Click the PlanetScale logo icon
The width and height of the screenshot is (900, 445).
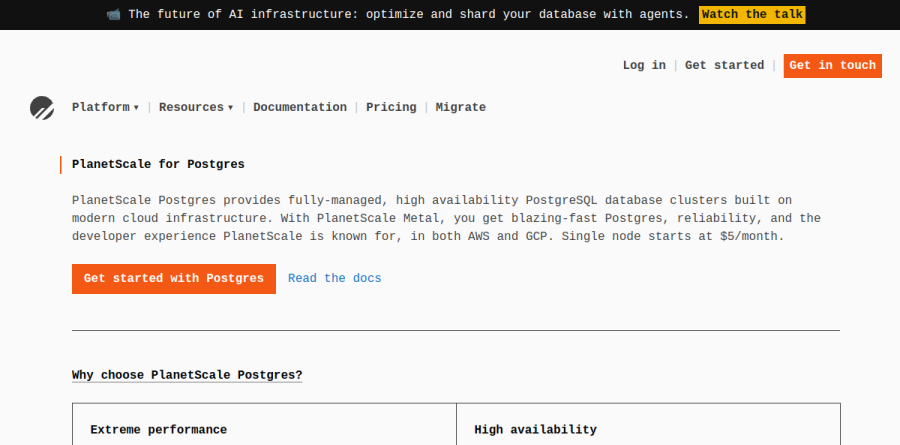[x=42, y=108]
